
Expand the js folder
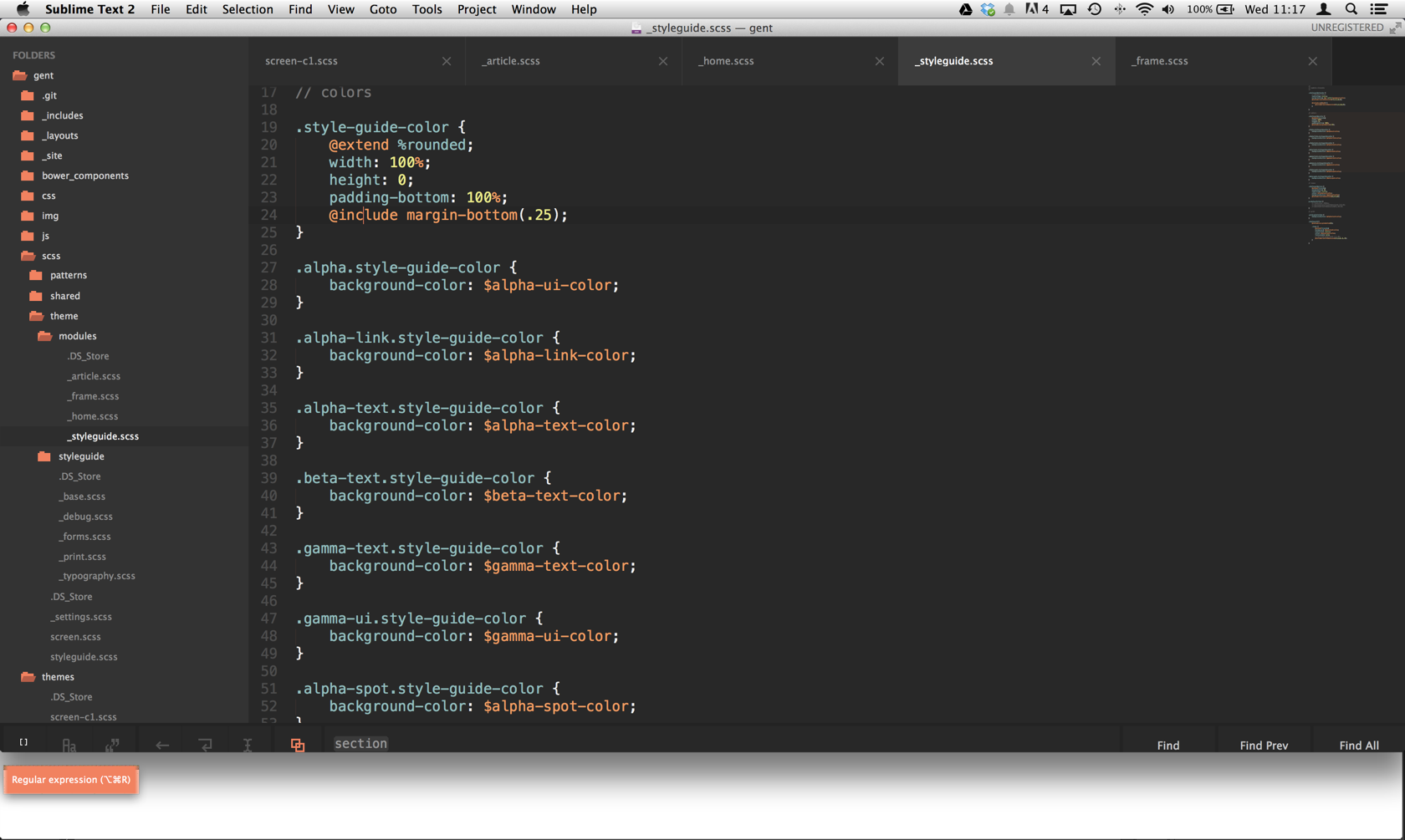pos(28,236)
